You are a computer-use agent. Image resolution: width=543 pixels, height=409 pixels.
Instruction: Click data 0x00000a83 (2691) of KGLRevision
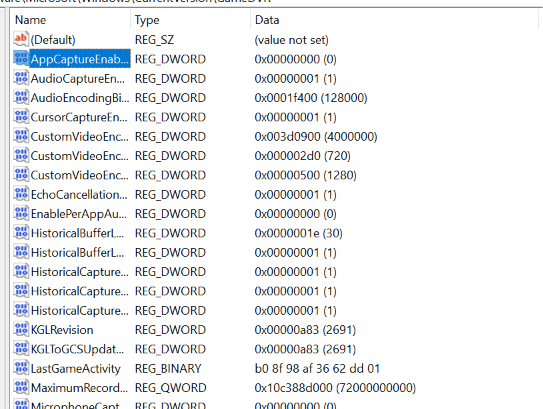305,330
